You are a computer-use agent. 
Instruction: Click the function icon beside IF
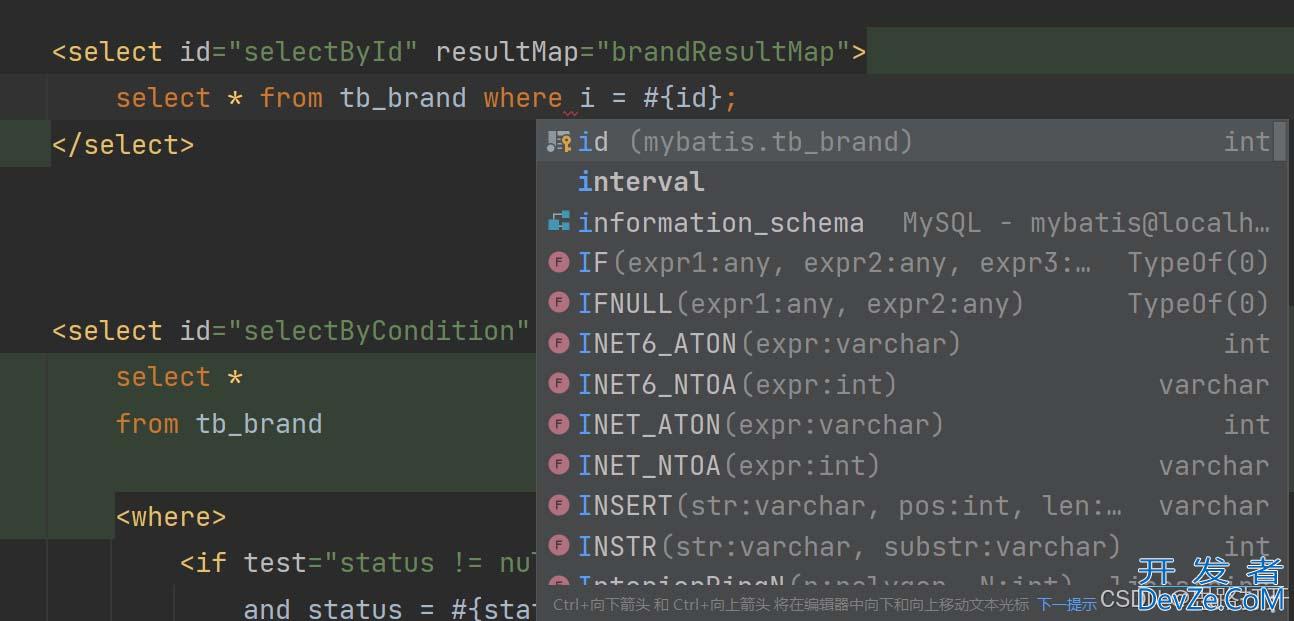pyautogui.click(x=559, y=263)
